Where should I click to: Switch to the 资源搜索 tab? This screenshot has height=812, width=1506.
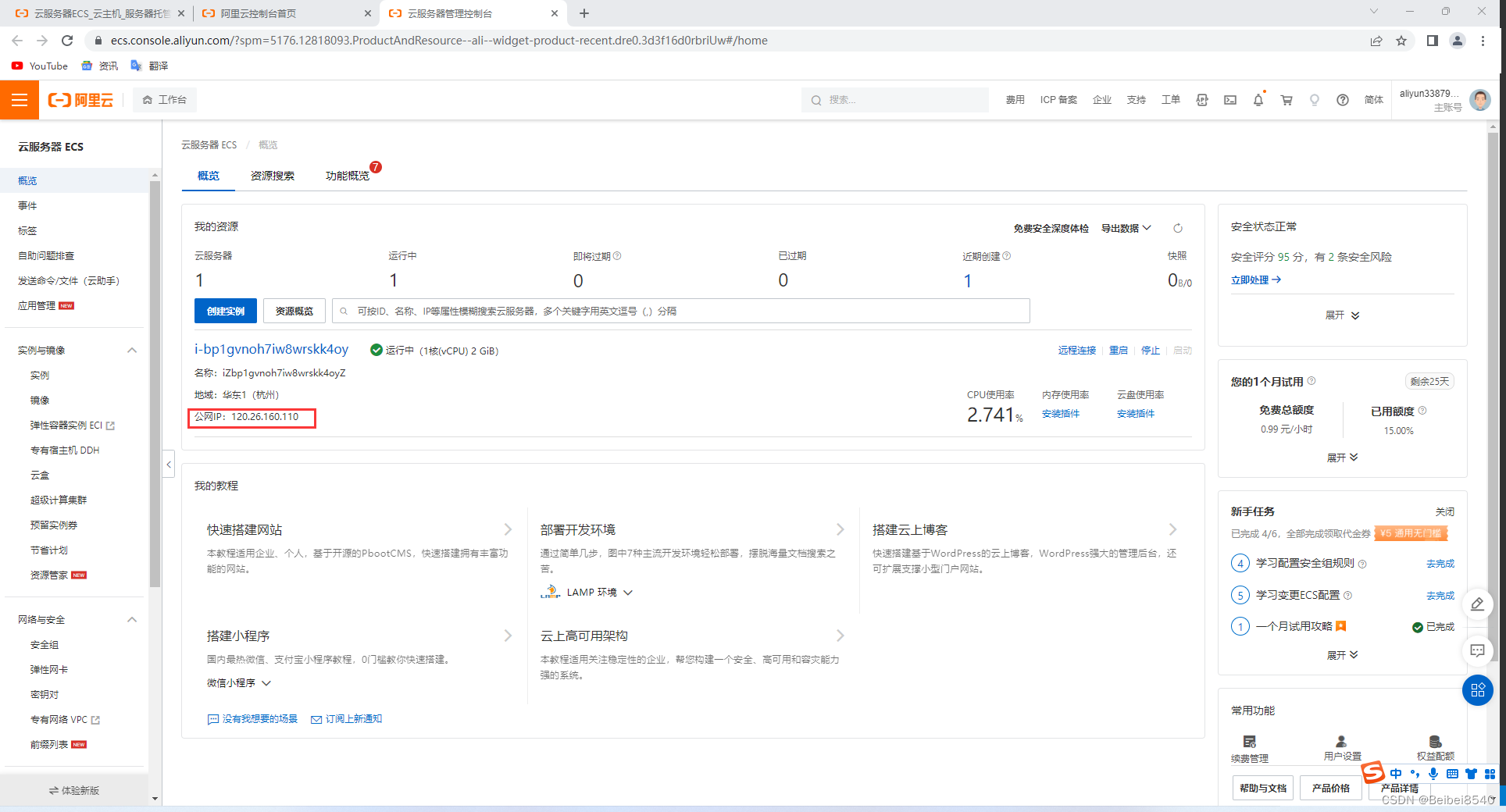[273, 176]
